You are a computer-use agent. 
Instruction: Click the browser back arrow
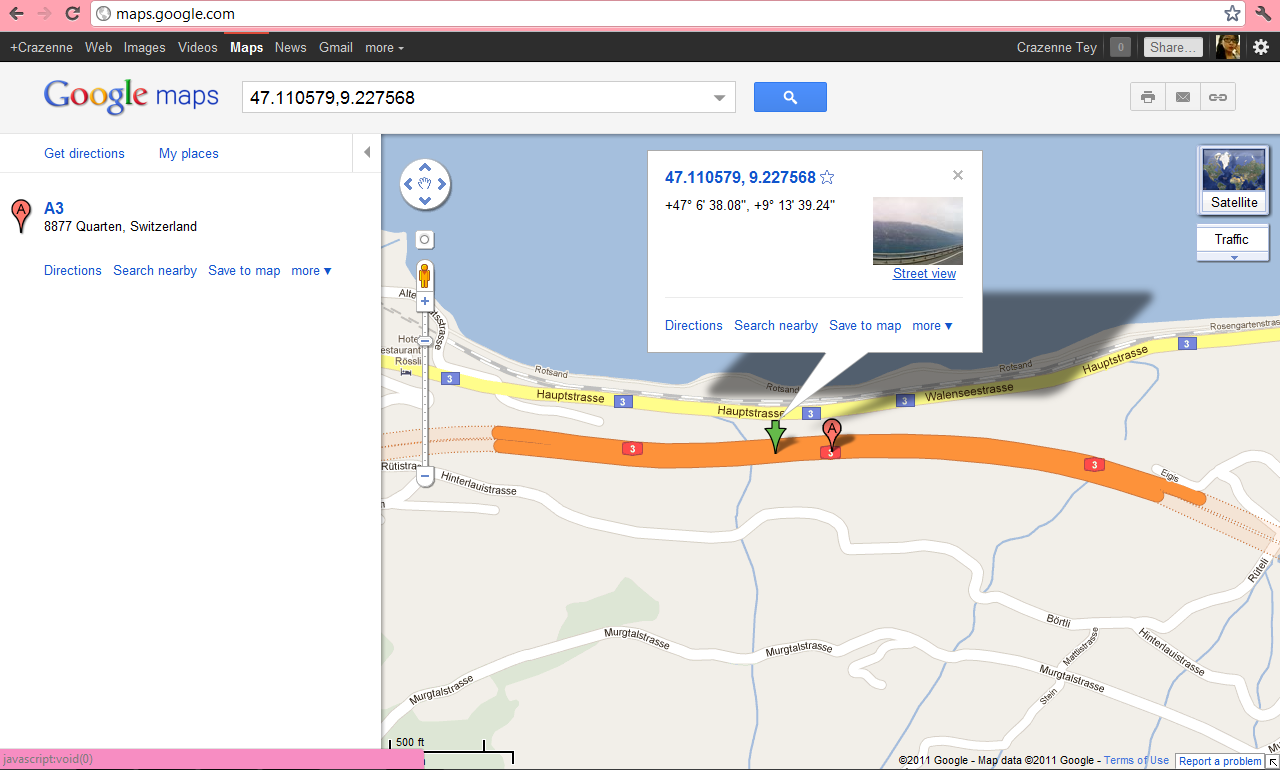16,14
